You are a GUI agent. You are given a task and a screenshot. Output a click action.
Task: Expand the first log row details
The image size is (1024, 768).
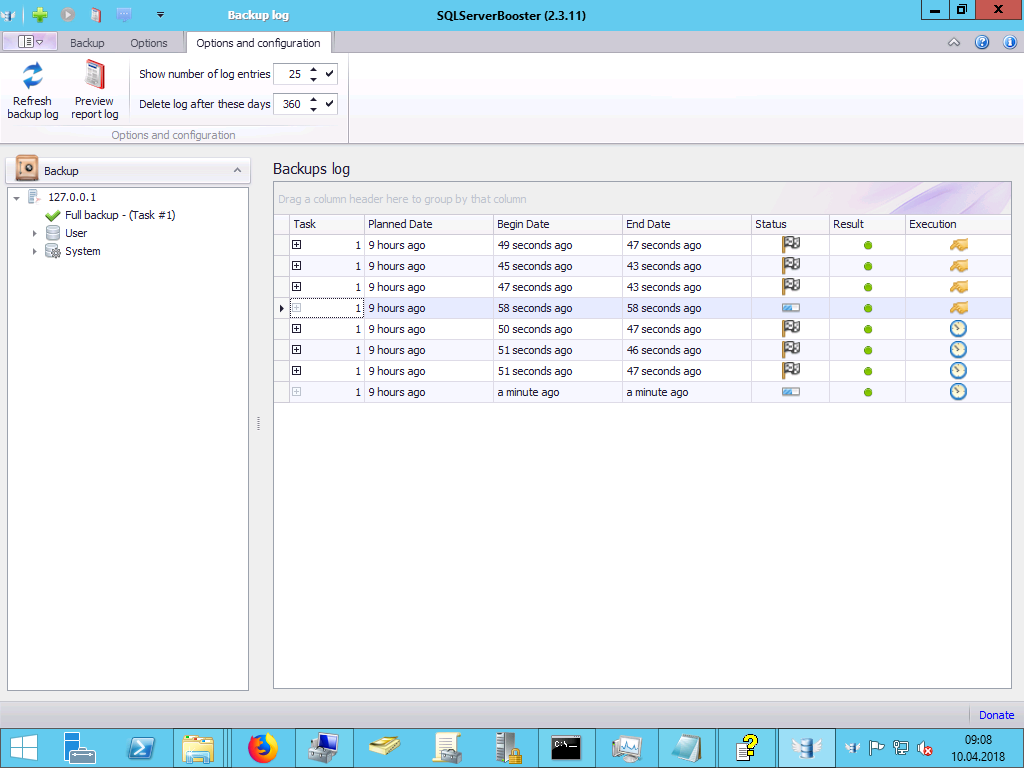[x=296, y=245]
